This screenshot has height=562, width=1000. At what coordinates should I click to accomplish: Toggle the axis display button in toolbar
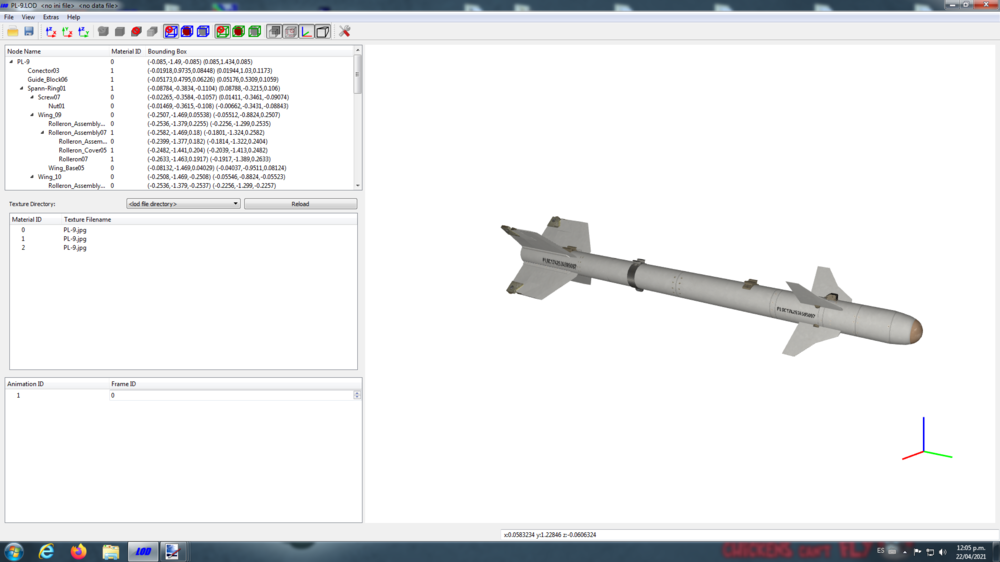(x=307, y=31)
